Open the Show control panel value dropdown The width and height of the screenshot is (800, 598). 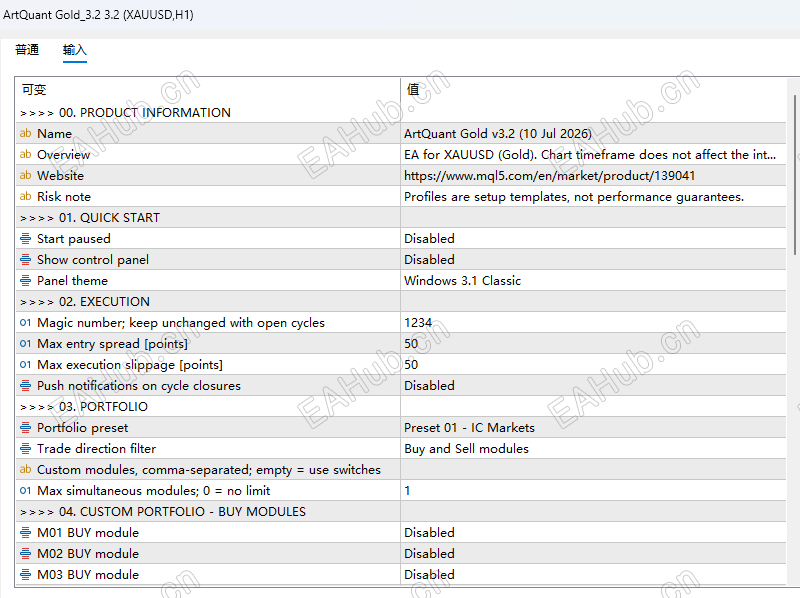tap(593, 259)
